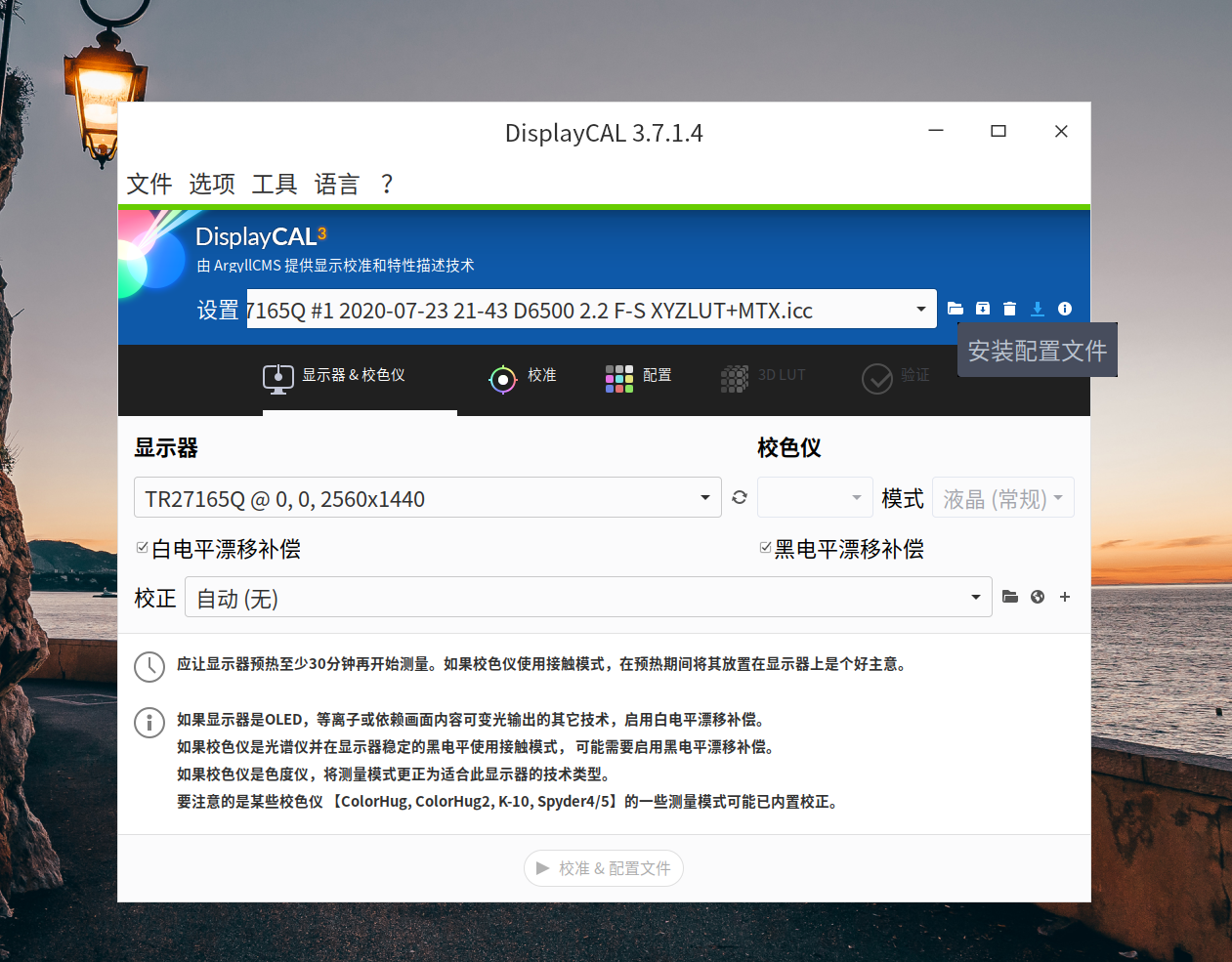1232x962 pixels.
Task: Click the clock warm-up hint icon
Action: [149, 667]
